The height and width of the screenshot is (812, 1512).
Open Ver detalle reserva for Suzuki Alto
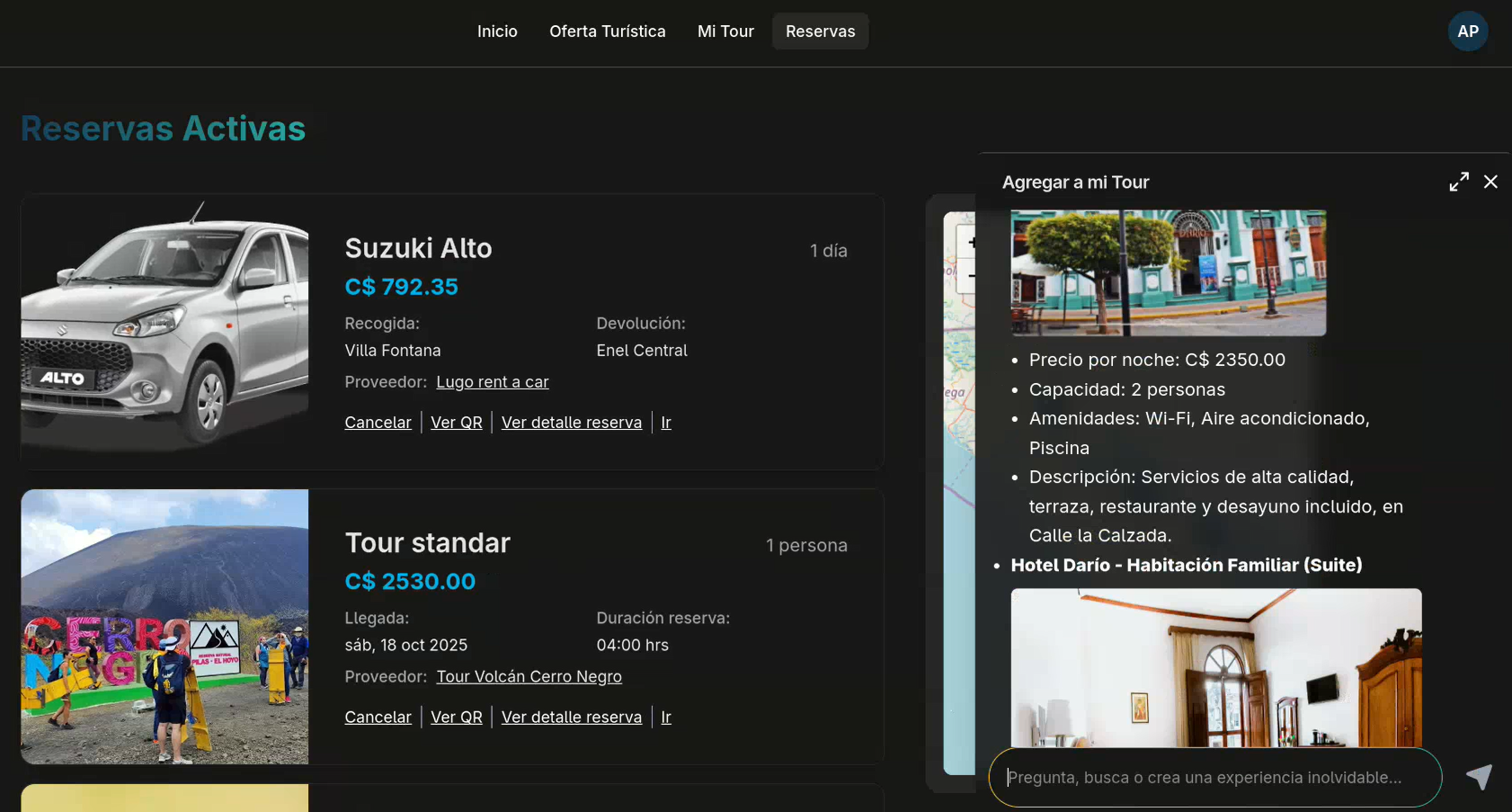[572, 423]
